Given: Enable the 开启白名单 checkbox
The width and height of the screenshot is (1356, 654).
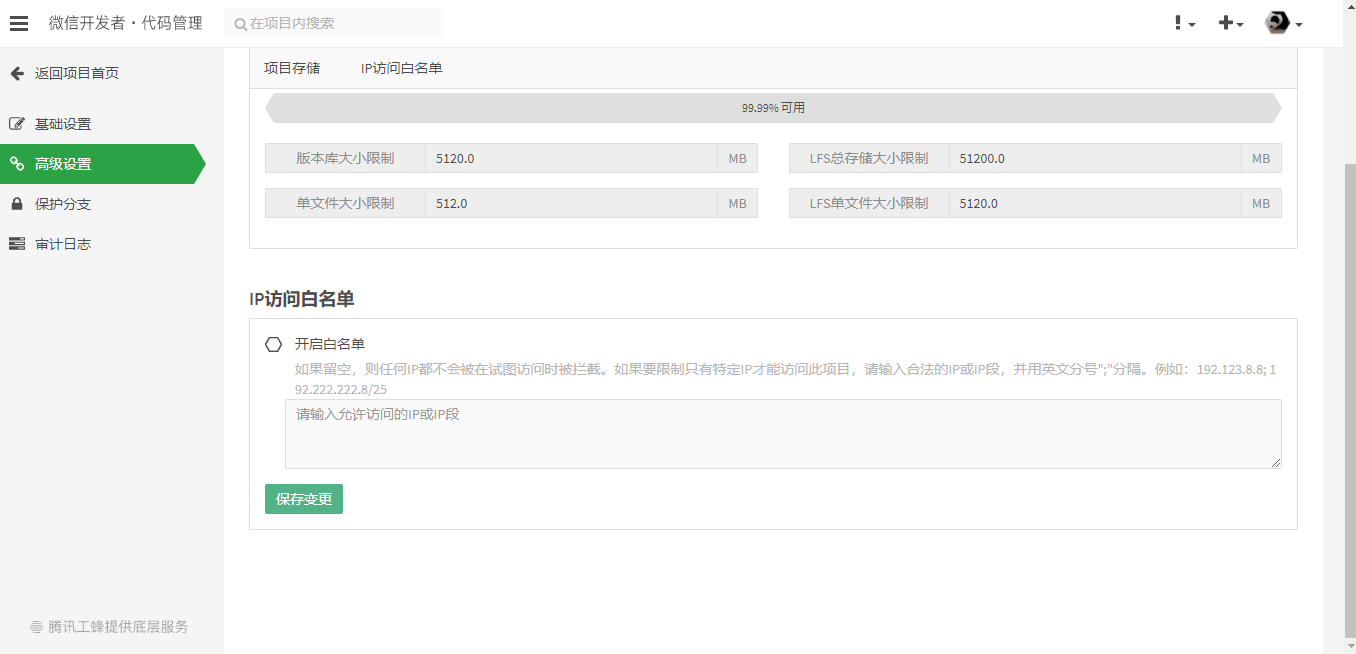Looking at the screenshot, I should [273, 344].
